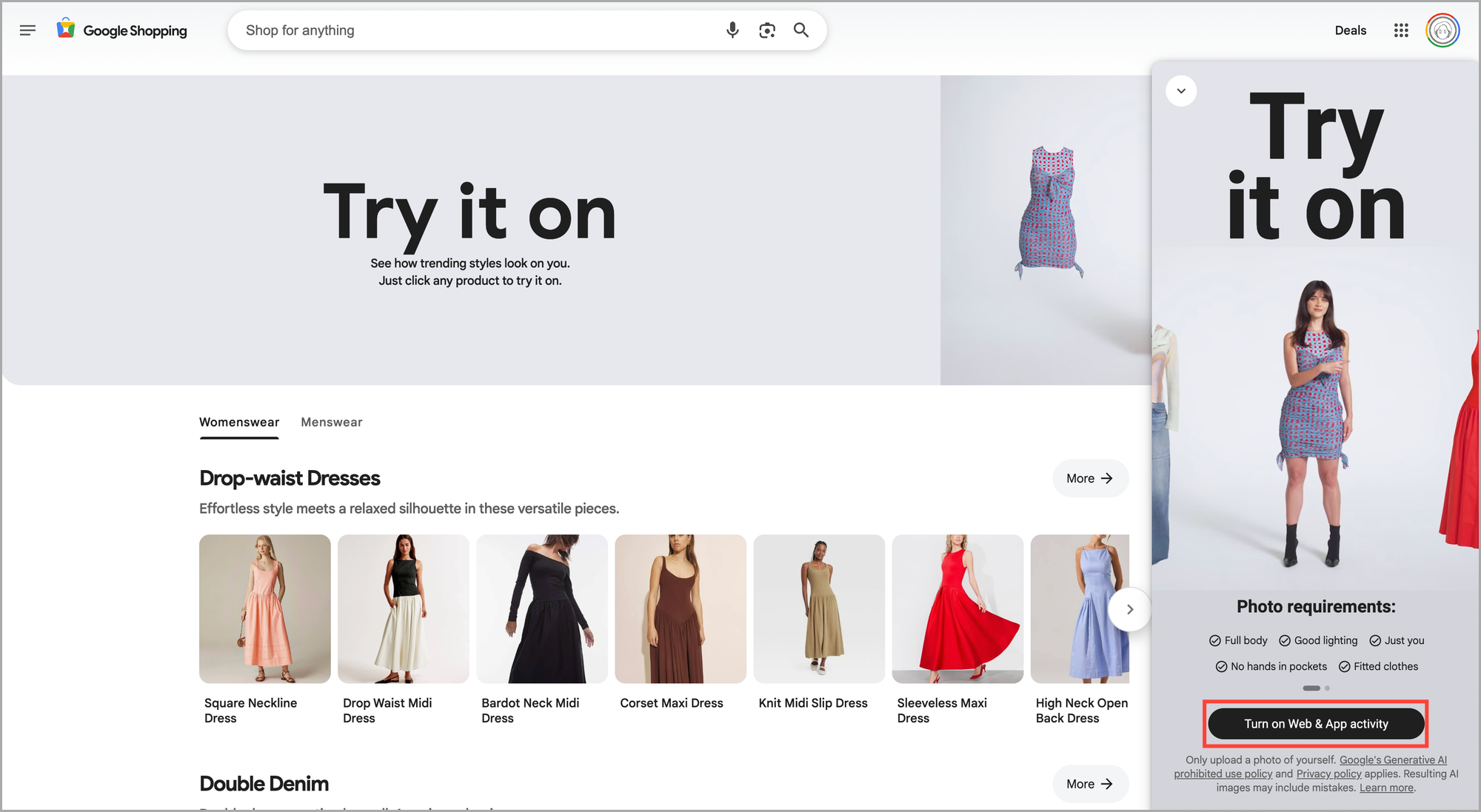Image resolution: width=1481 pixels, height=812 pixels.
Task: Open the Sleeveless Maxi Dress thumbnail
Action: 957,608
